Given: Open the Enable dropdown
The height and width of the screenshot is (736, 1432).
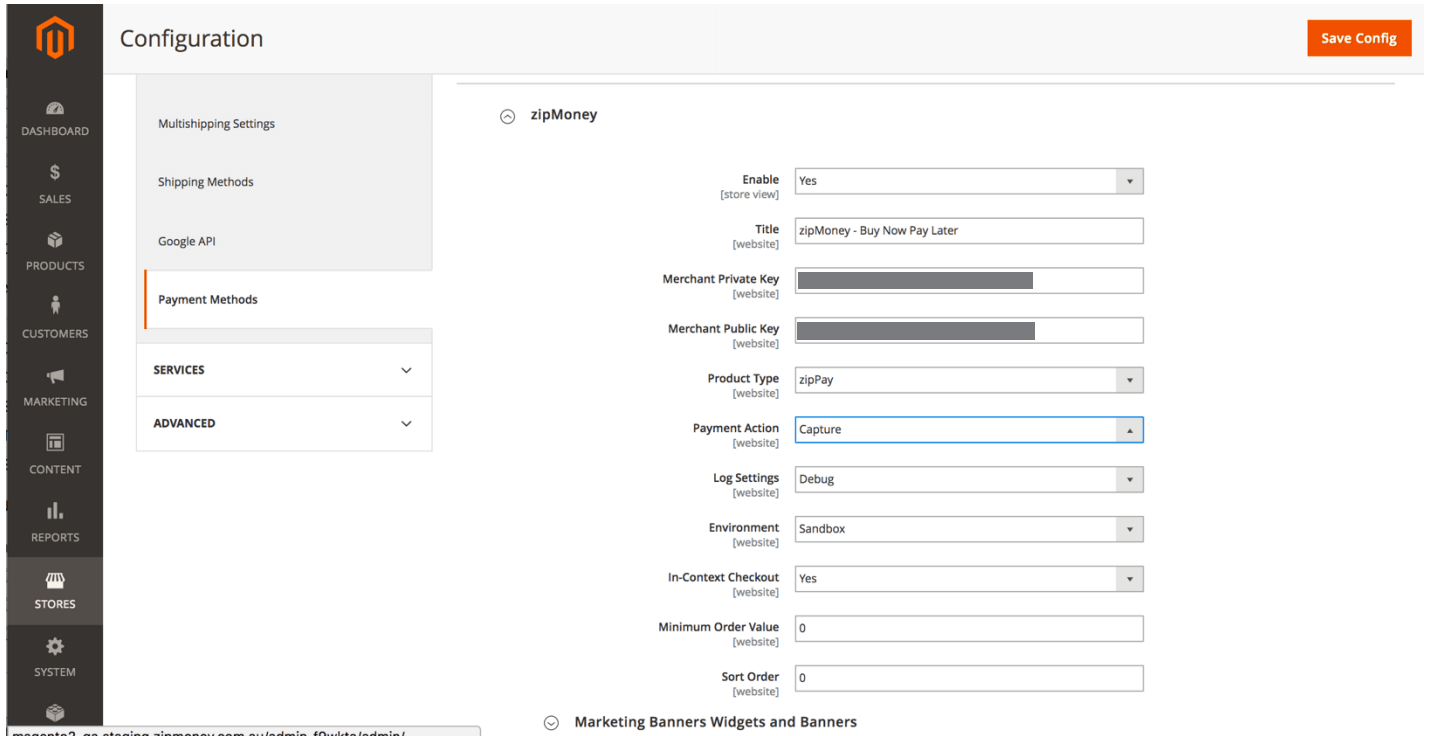Looking at the screenshot, I should 968,181.
